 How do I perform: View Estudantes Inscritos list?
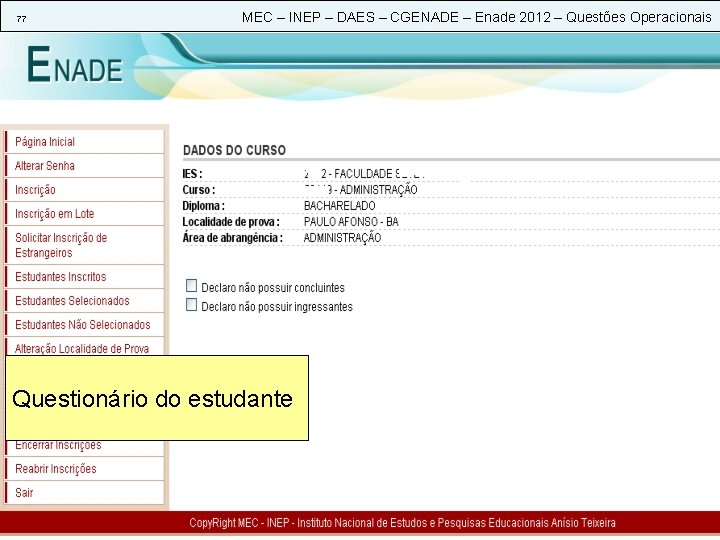[84, 277]
